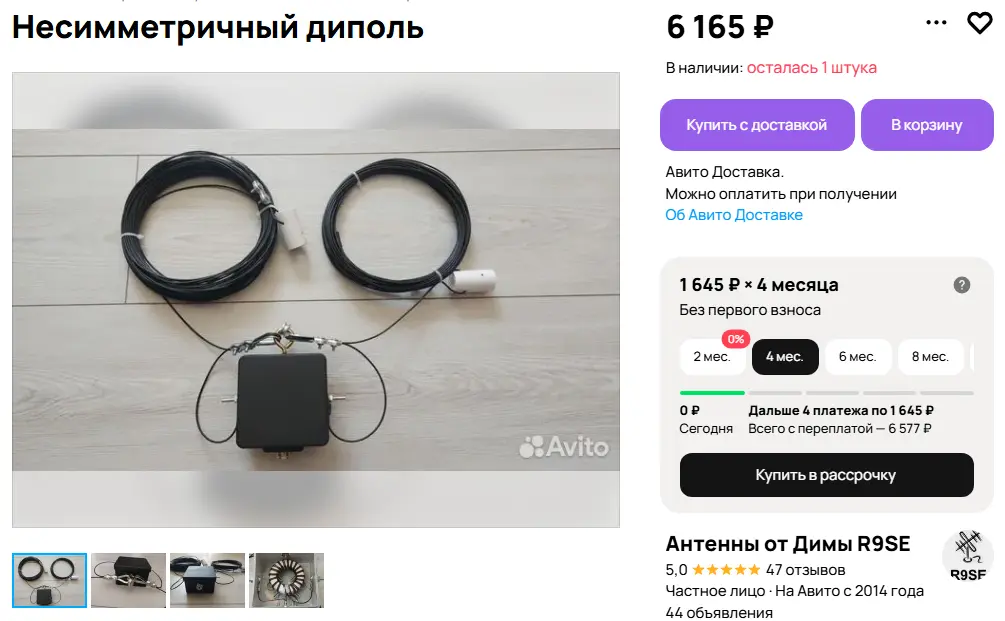Select the 8 мес. installment option
Viewport: 1005px width, 621px height.
(x=931, y=357)
